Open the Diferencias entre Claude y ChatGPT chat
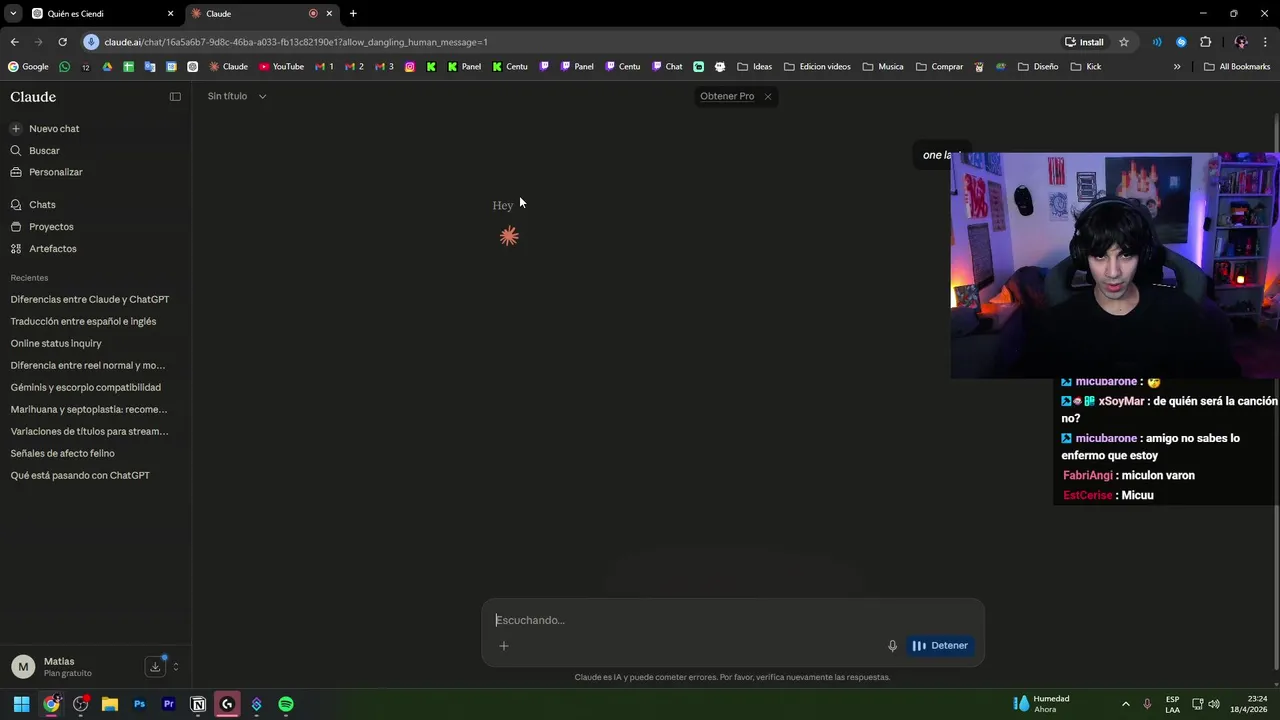 pos(90,300)
